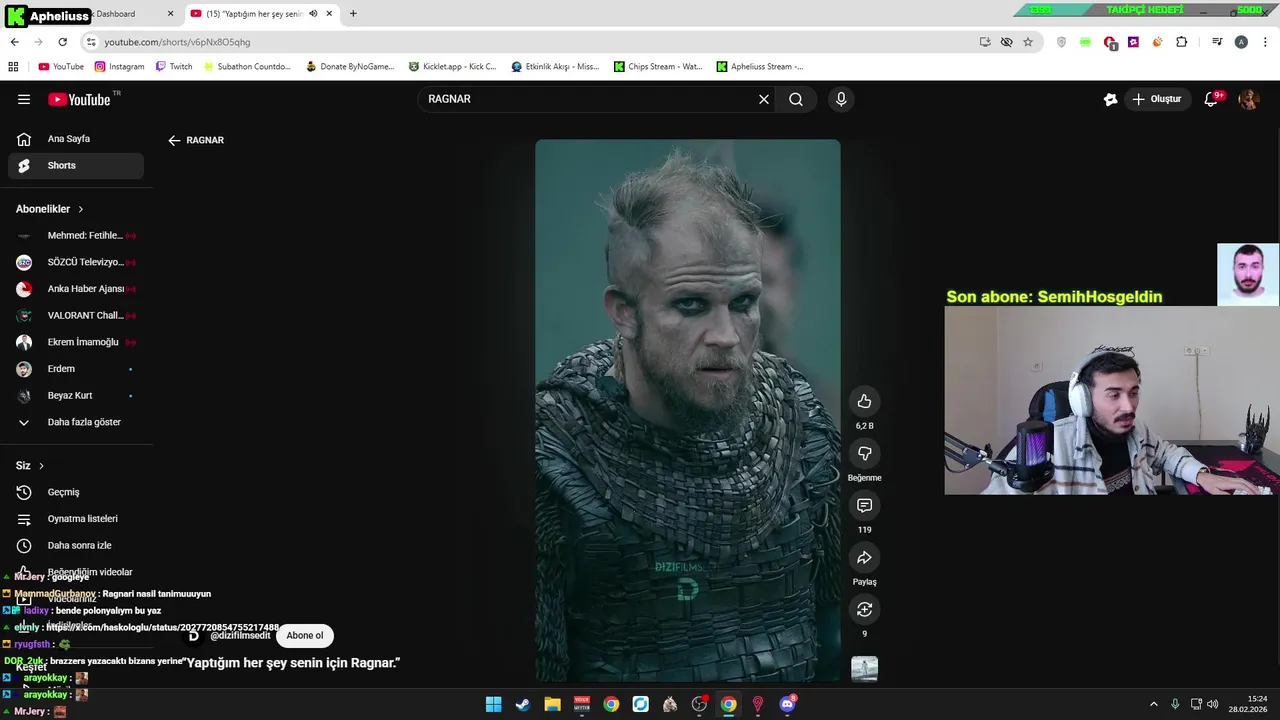Open Discord from the taskbar
The image size is (1280, 720).
click(x=787, y=704)
